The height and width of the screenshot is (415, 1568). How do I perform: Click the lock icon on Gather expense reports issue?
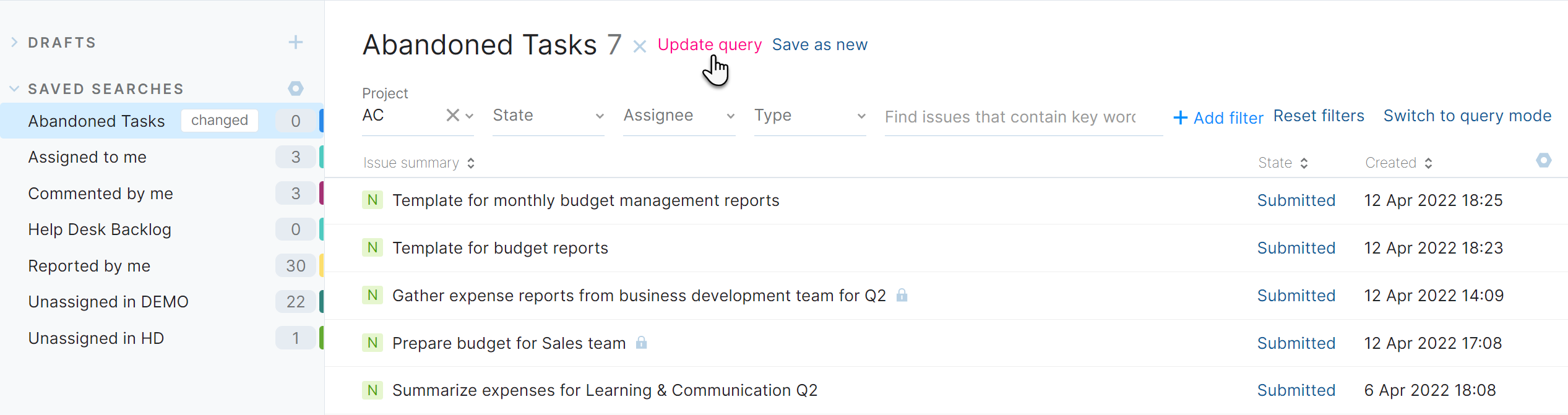902,296
